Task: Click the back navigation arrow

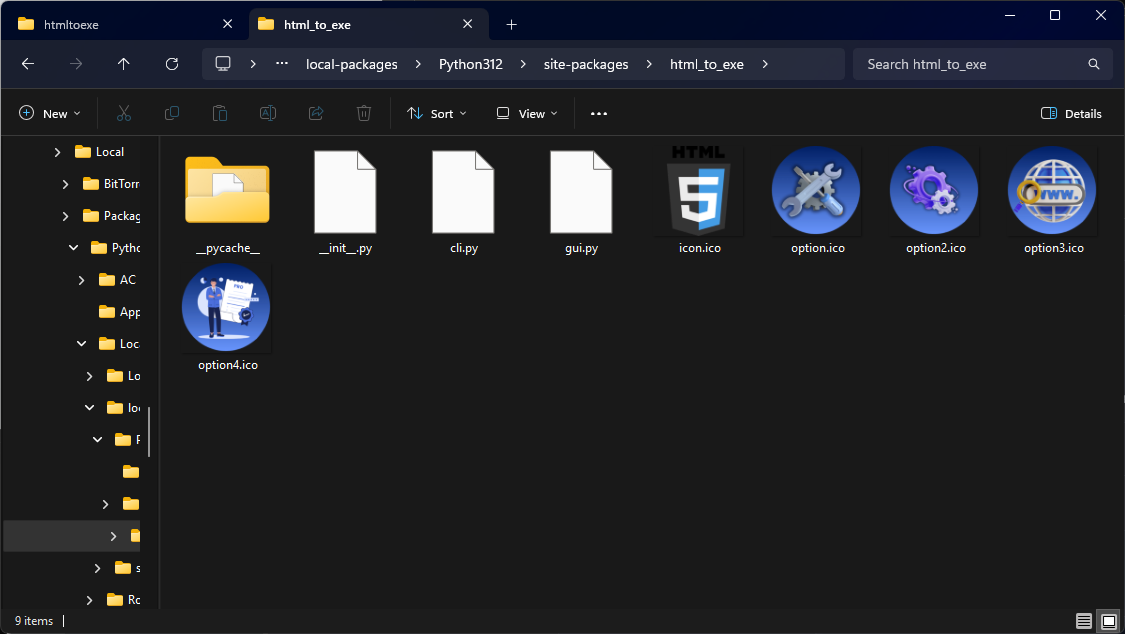Action: click(27, 63)
